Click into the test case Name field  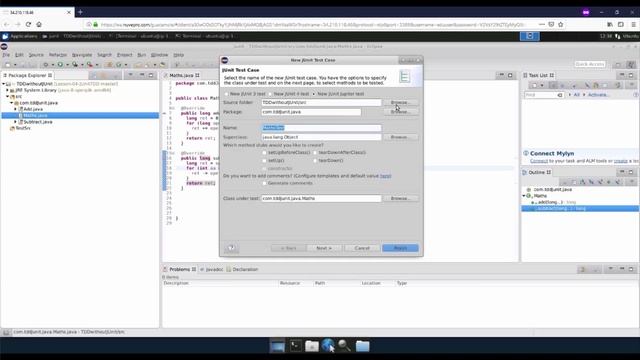321,128
